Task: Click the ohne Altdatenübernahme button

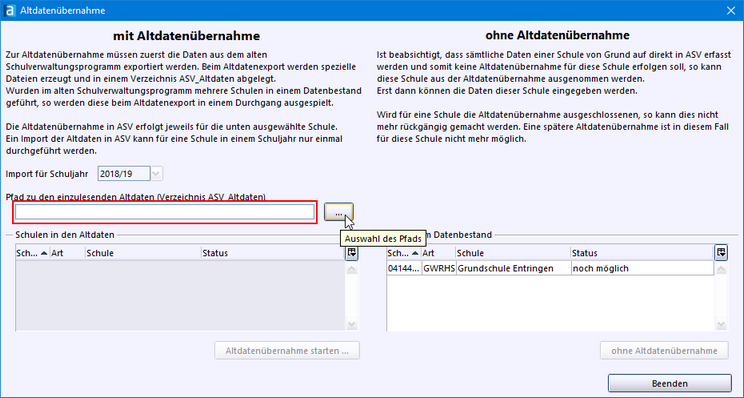Action: [664, 351]
